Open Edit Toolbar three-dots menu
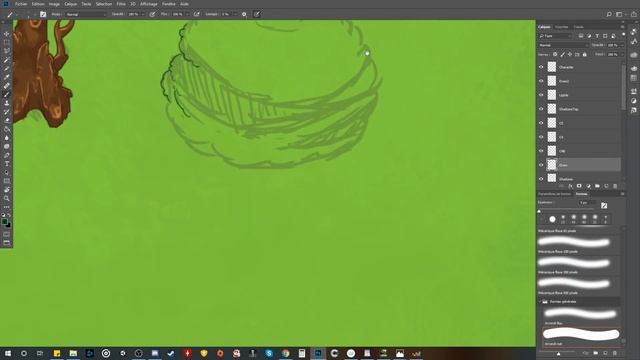640x360 pixels. 7,207
